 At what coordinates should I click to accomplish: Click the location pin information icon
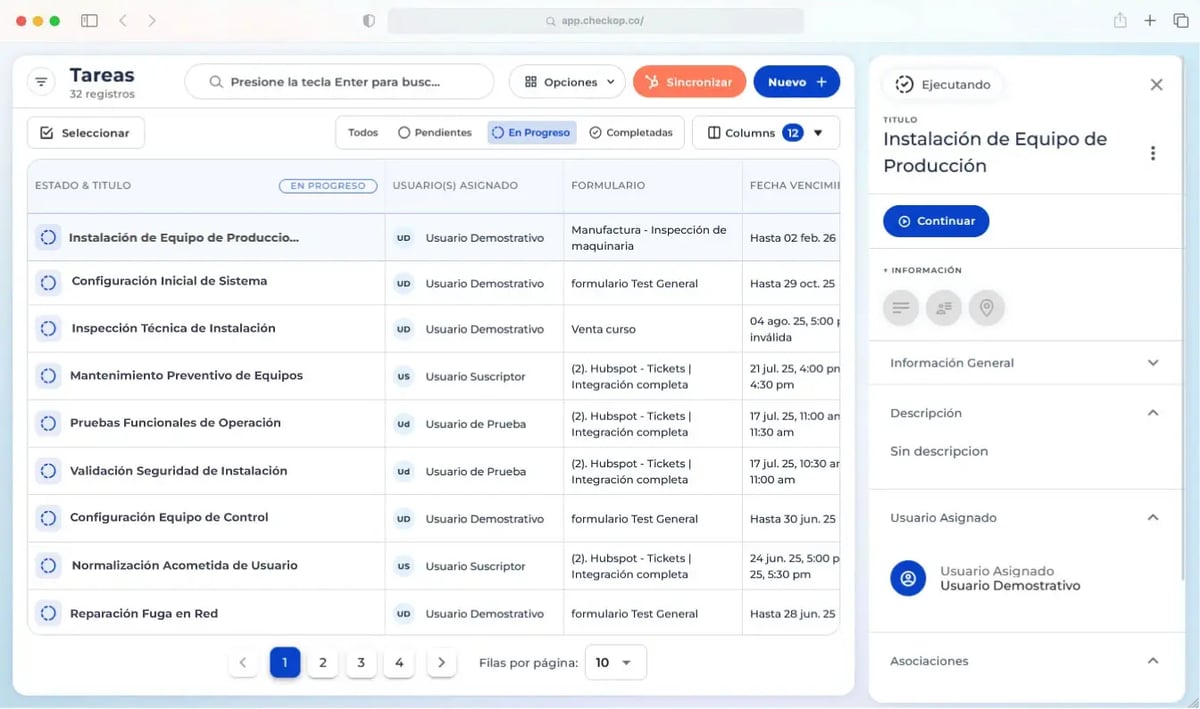987,308
